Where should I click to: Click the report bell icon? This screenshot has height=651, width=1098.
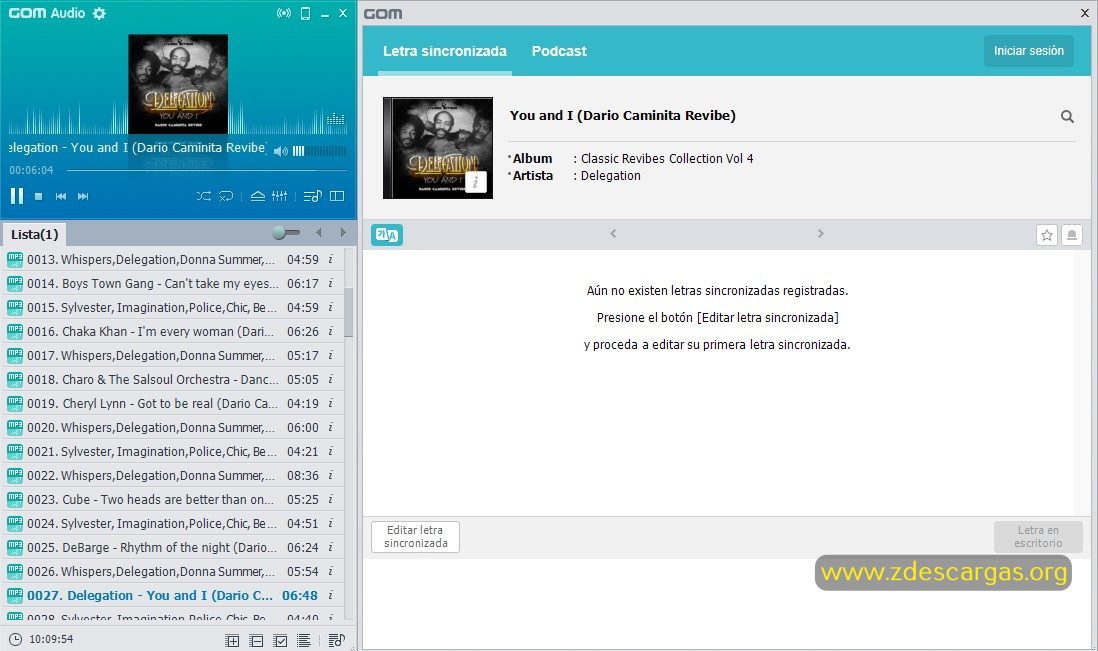pos(1071,235)
